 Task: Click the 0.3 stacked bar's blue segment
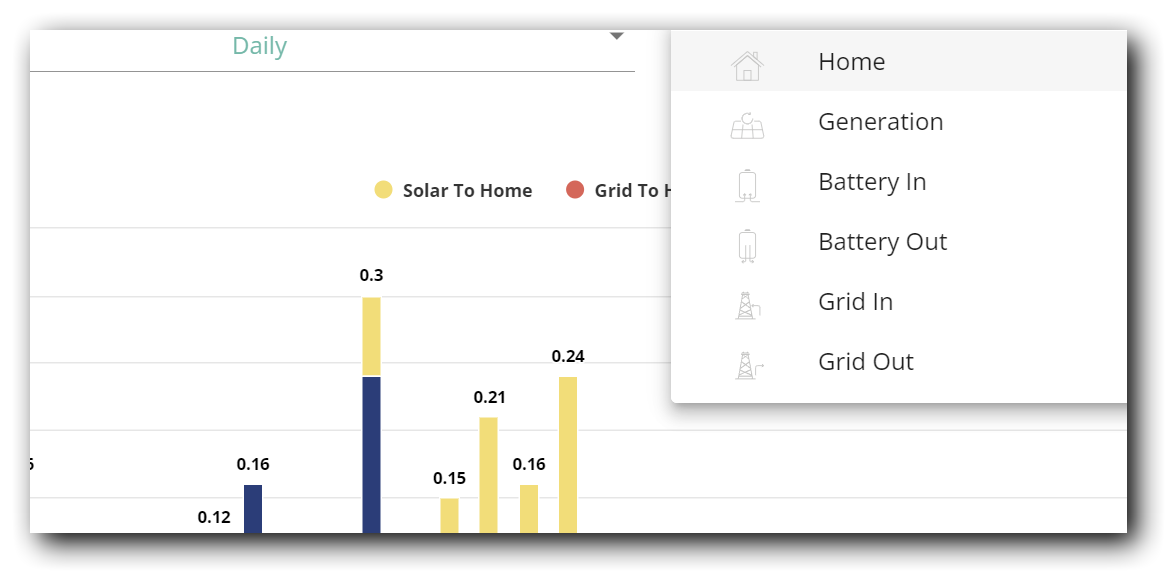click(371, 455)
